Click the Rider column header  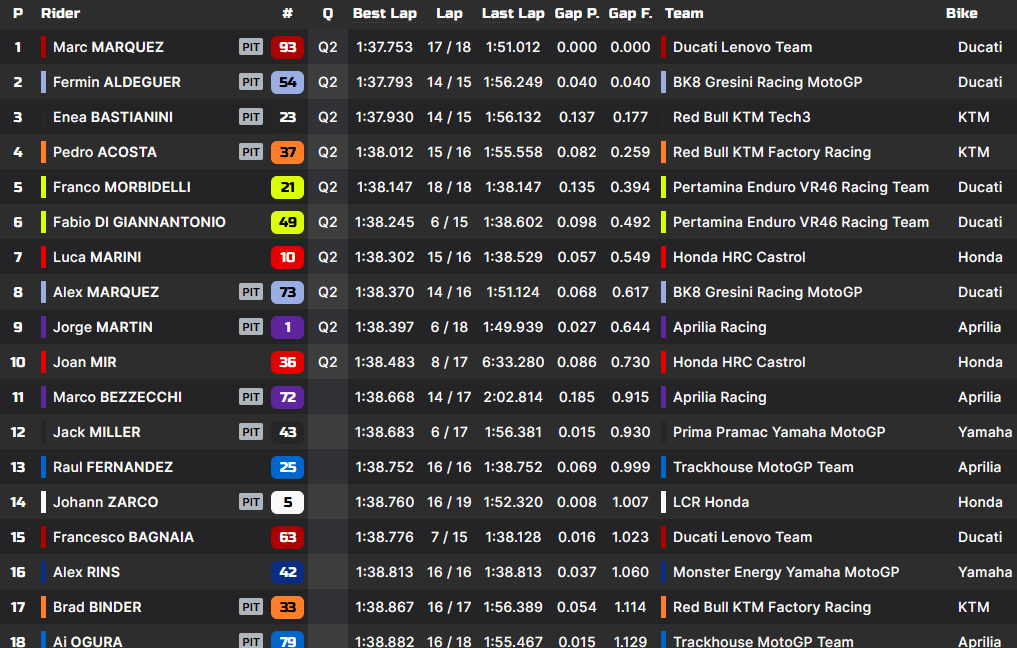[60, 14]
